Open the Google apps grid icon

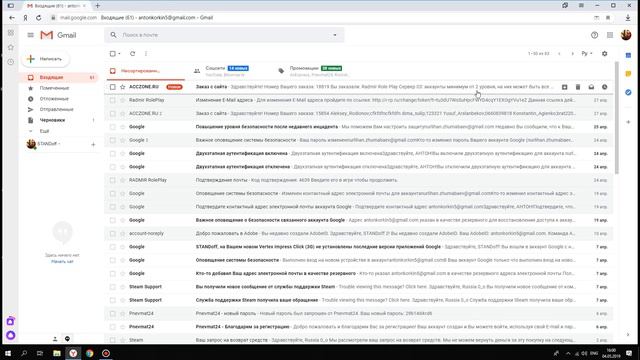(610, 35)
